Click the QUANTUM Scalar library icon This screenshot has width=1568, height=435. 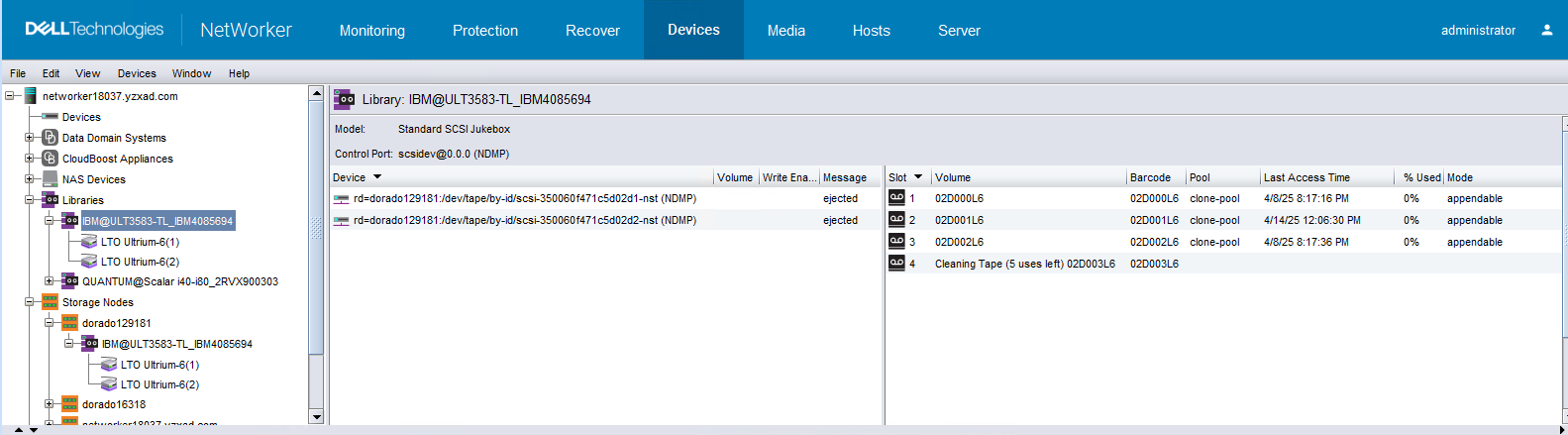[70, 281]
